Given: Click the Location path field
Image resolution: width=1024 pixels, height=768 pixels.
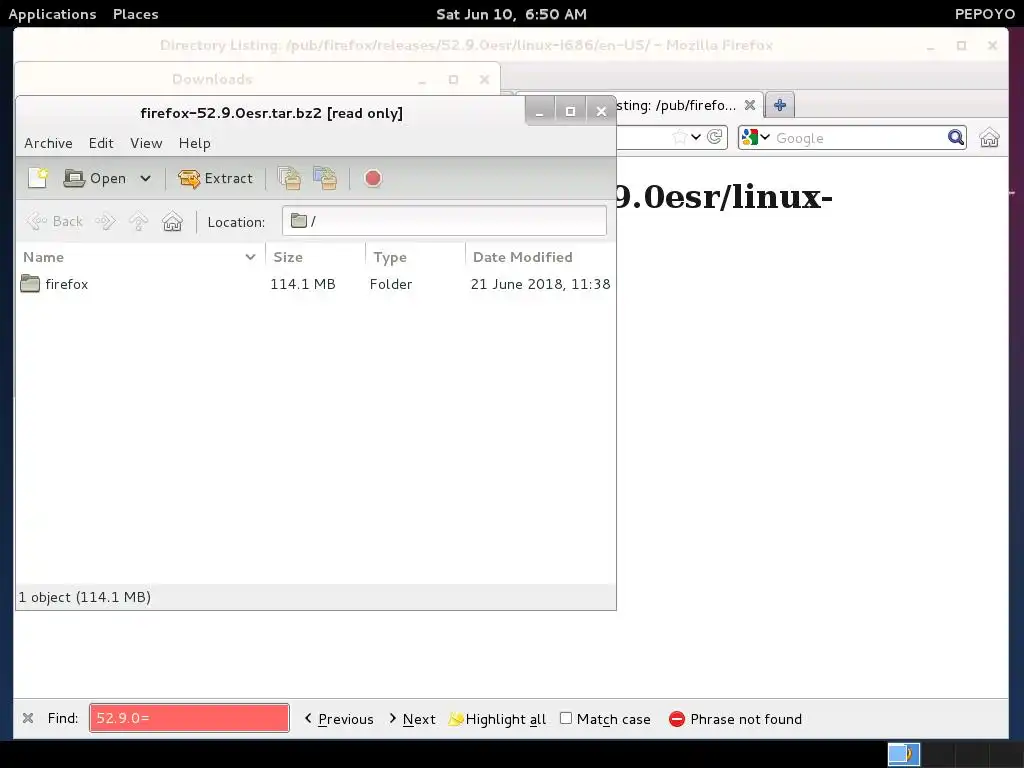Looking at the screenshot, I should coord(444,221).
